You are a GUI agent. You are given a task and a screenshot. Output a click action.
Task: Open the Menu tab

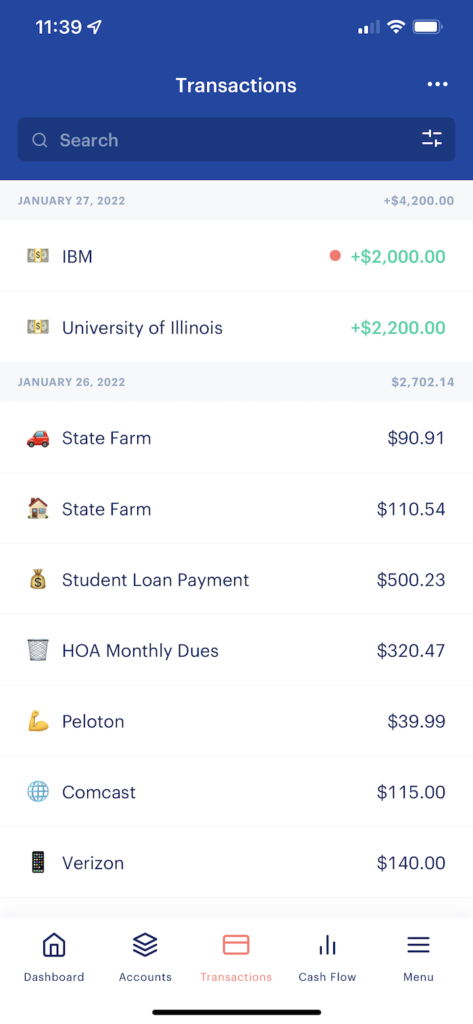click(x=418, y=957)
